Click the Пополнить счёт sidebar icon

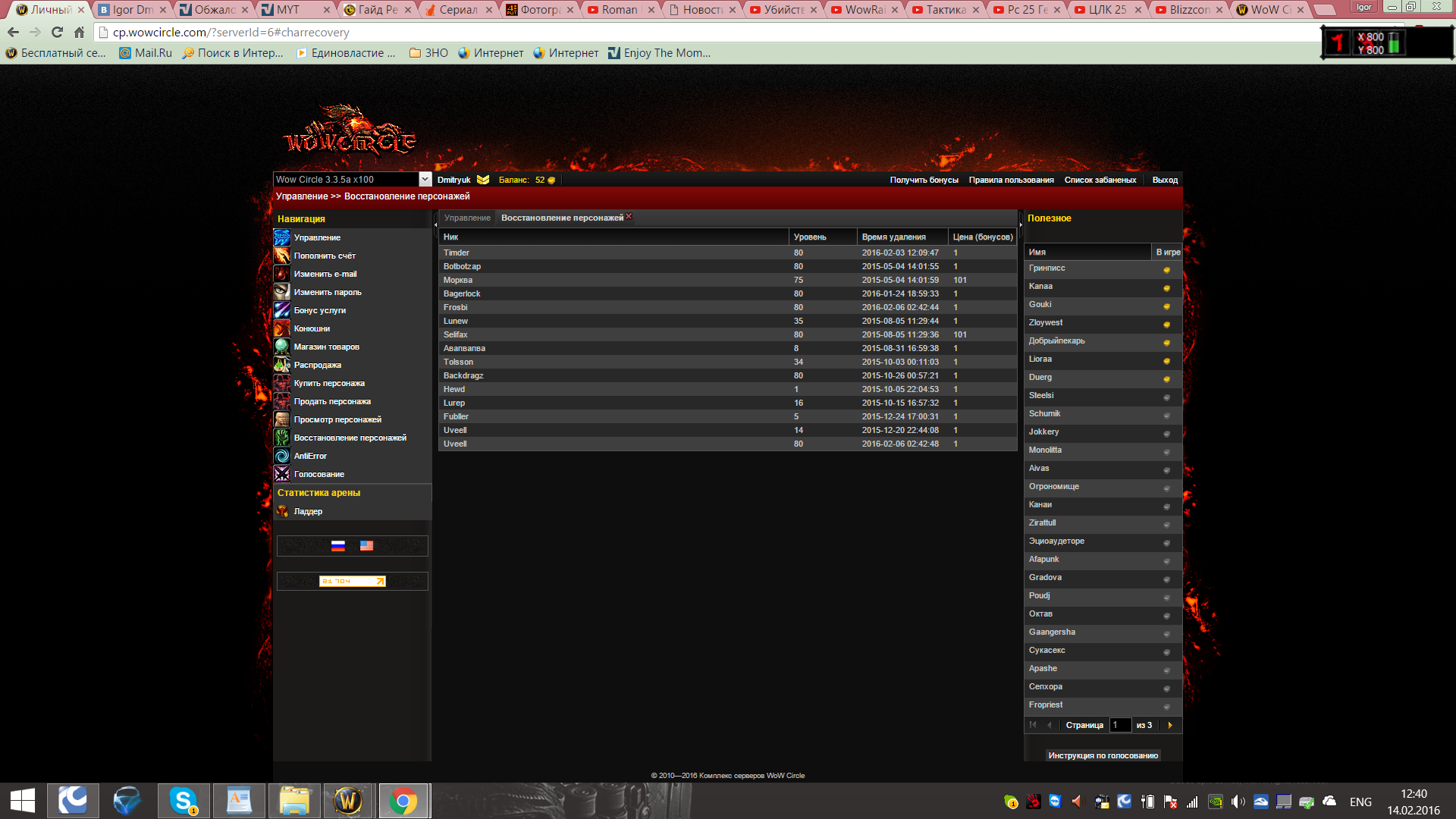(x=282, y=256)
